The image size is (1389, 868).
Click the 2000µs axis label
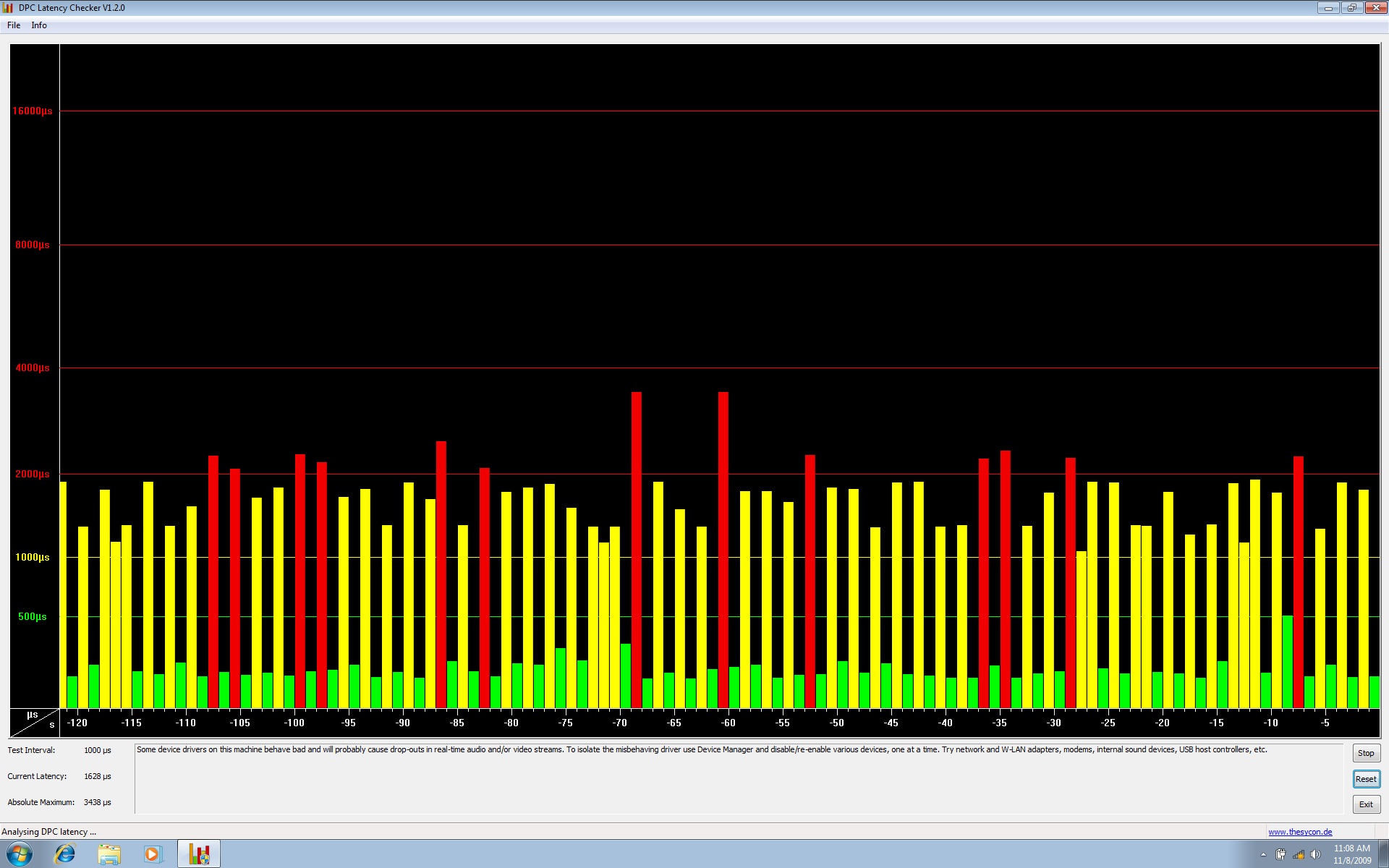click(33, 474)
